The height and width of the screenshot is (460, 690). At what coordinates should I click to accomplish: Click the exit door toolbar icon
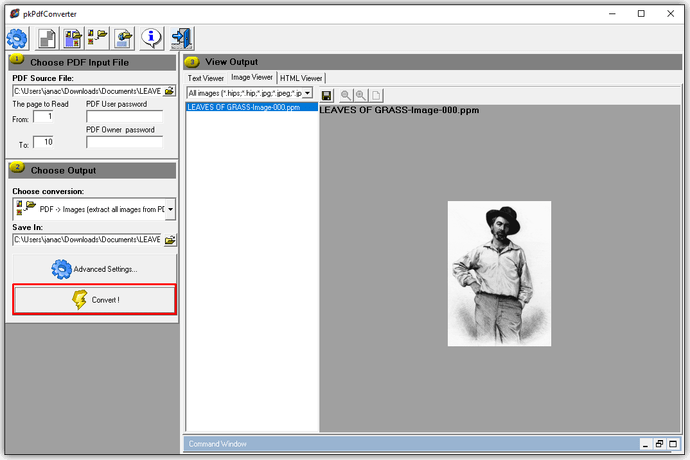(182, 38)
